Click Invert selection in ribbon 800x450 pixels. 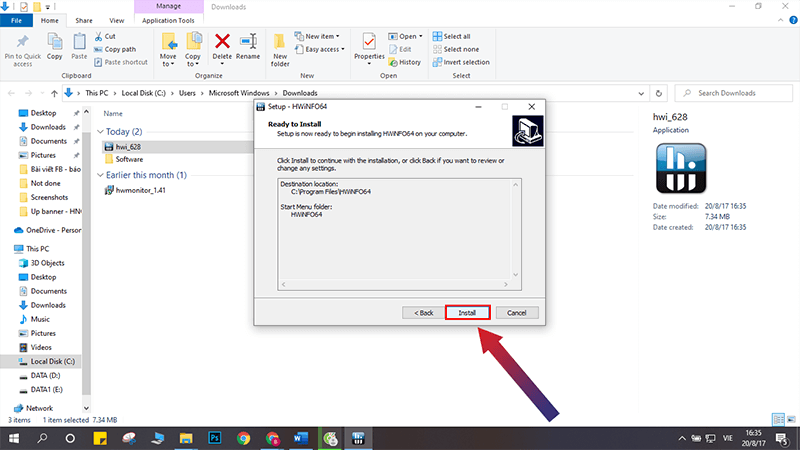click(x=461, y=62)
